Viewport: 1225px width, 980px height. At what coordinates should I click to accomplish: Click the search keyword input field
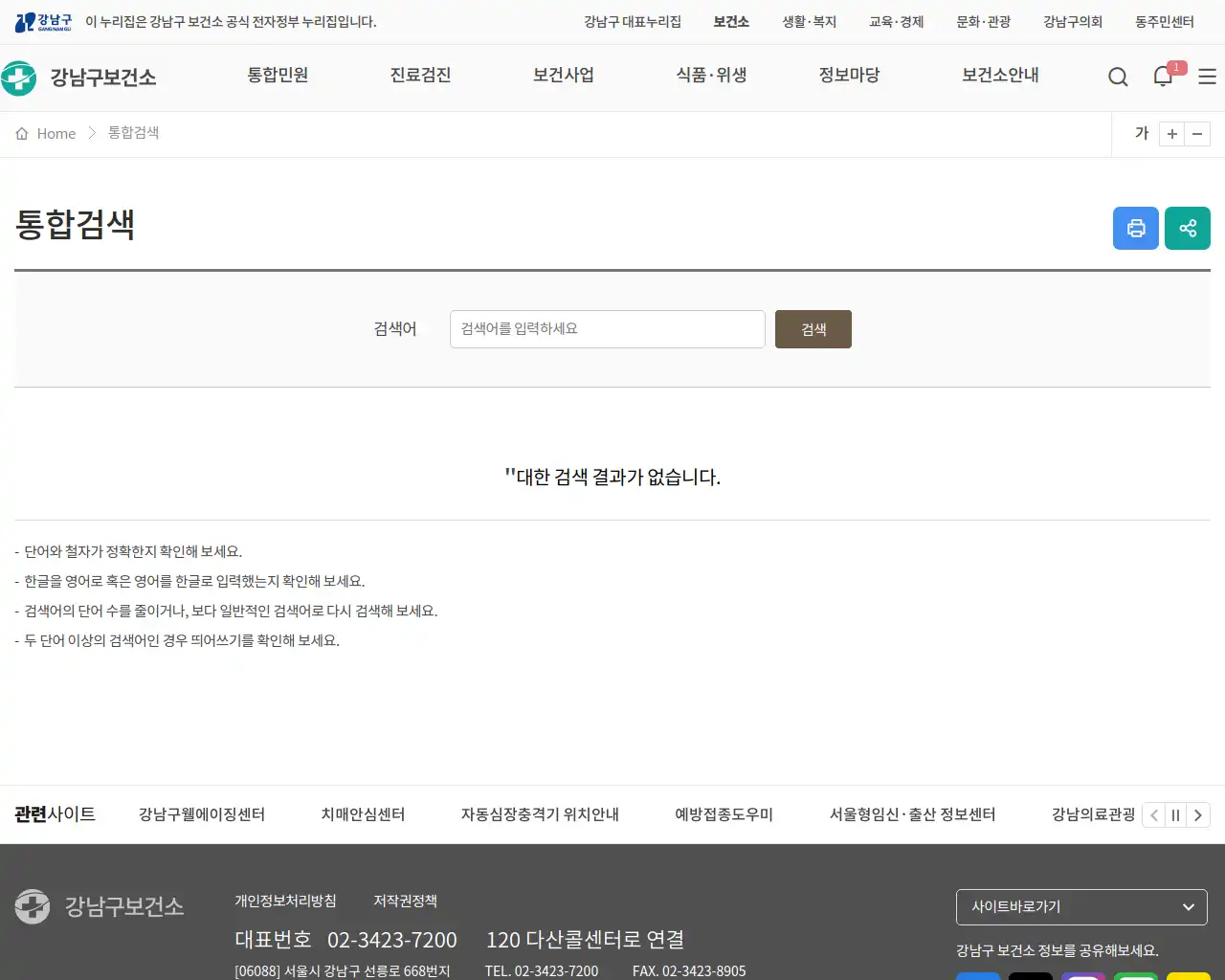coord(607,328)
